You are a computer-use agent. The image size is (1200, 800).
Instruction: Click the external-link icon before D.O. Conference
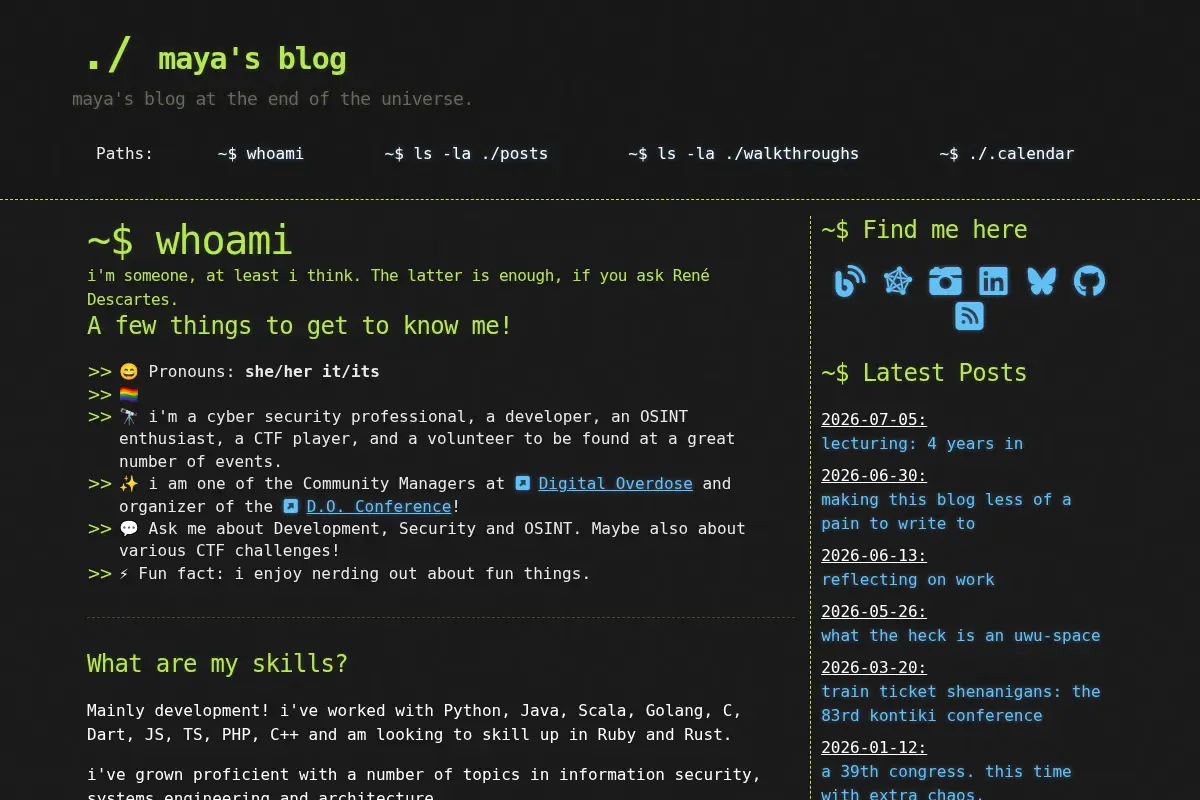[291, 506]
